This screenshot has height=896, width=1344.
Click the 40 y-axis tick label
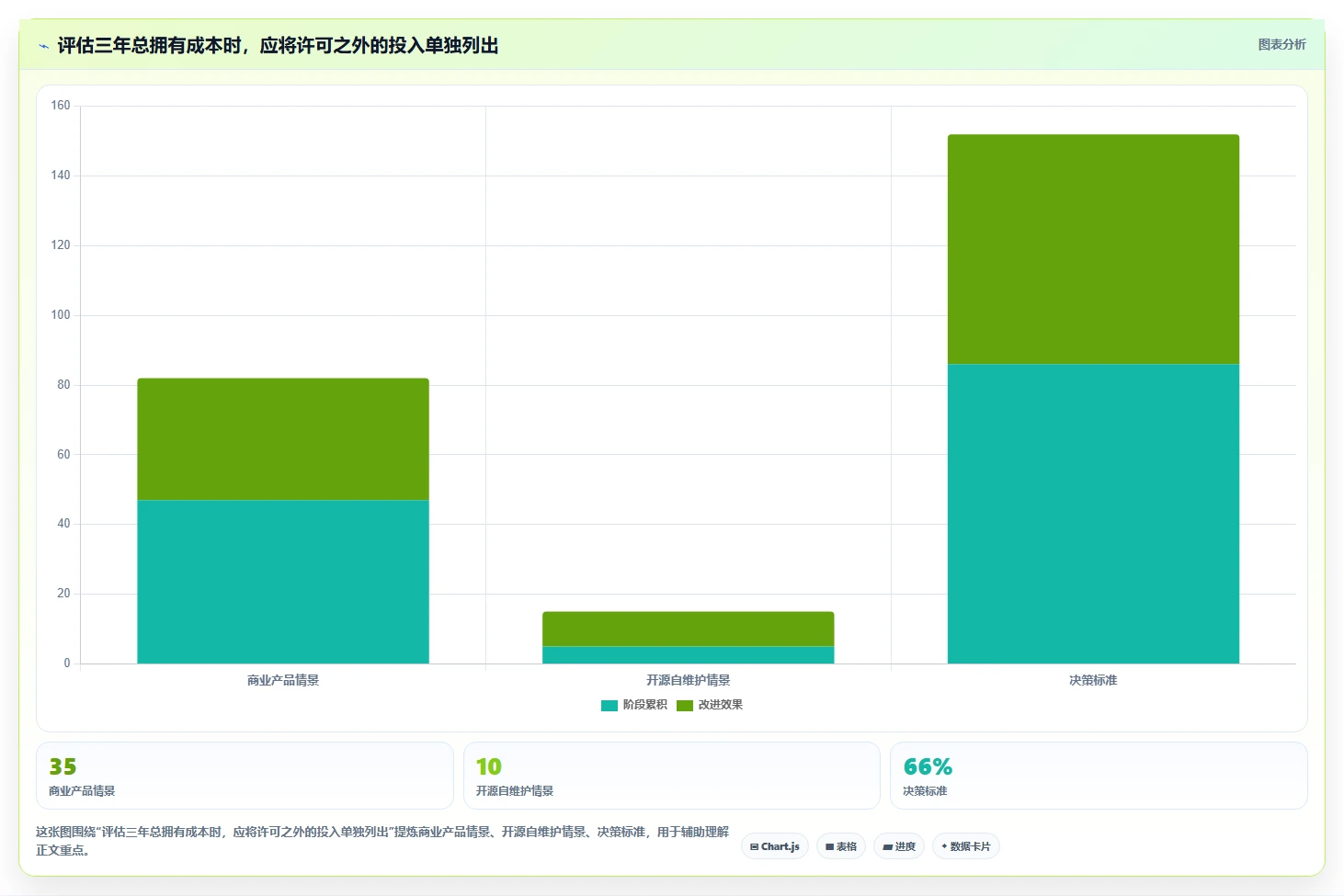63,524
